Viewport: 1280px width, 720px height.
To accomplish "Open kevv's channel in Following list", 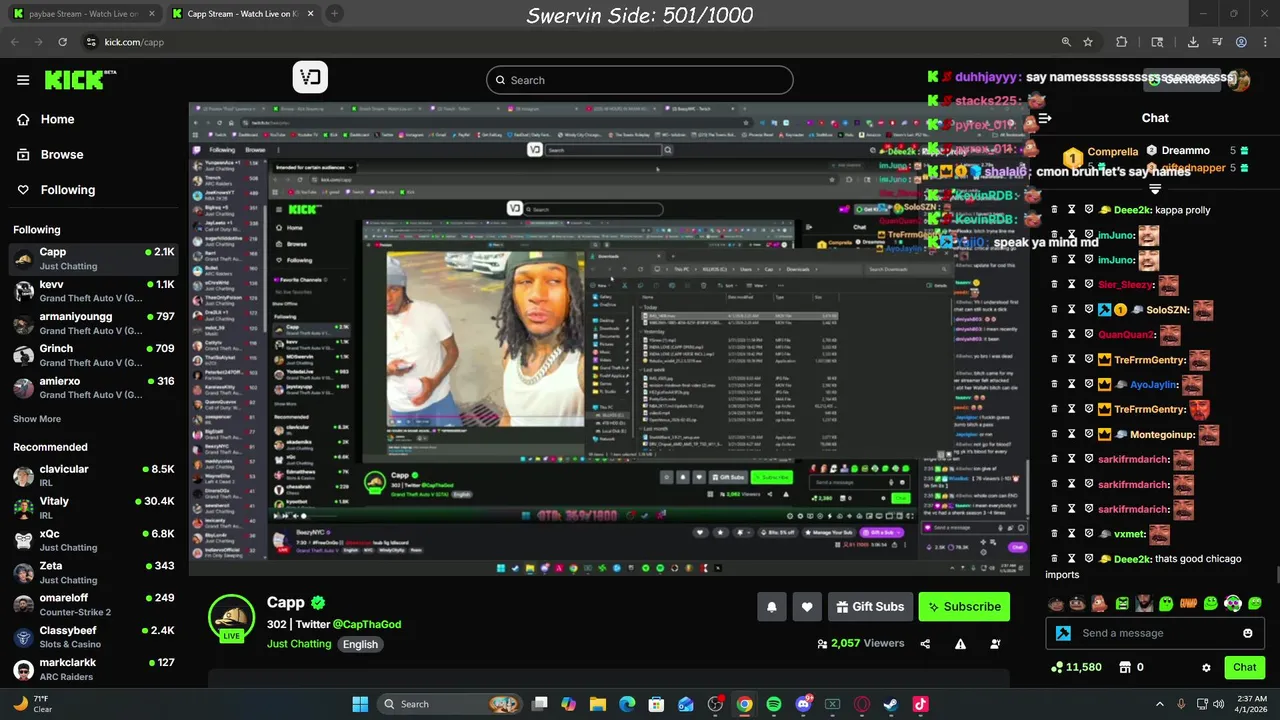I will [94, 291].
